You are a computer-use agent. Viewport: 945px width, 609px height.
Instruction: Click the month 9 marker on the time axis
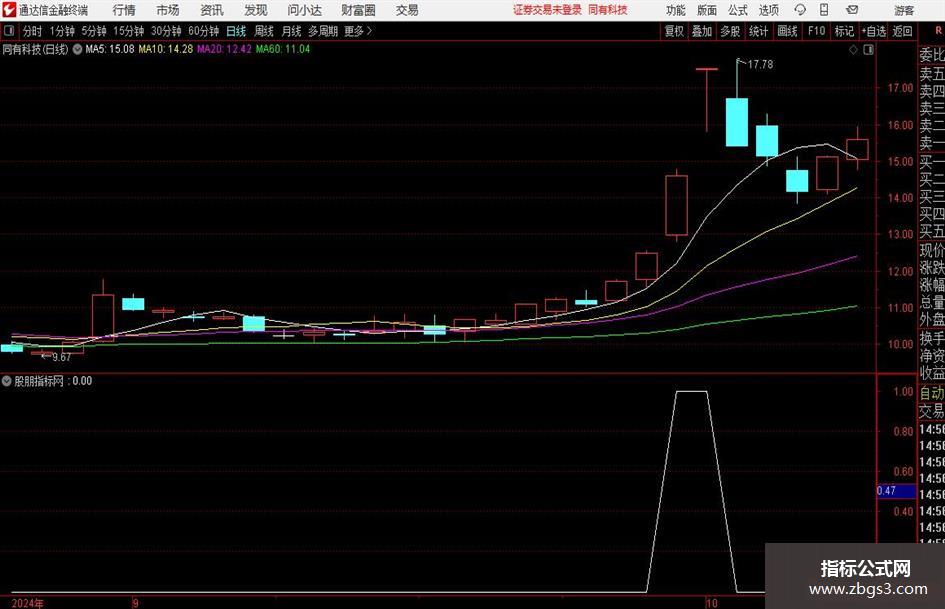(x=136, y=603)
